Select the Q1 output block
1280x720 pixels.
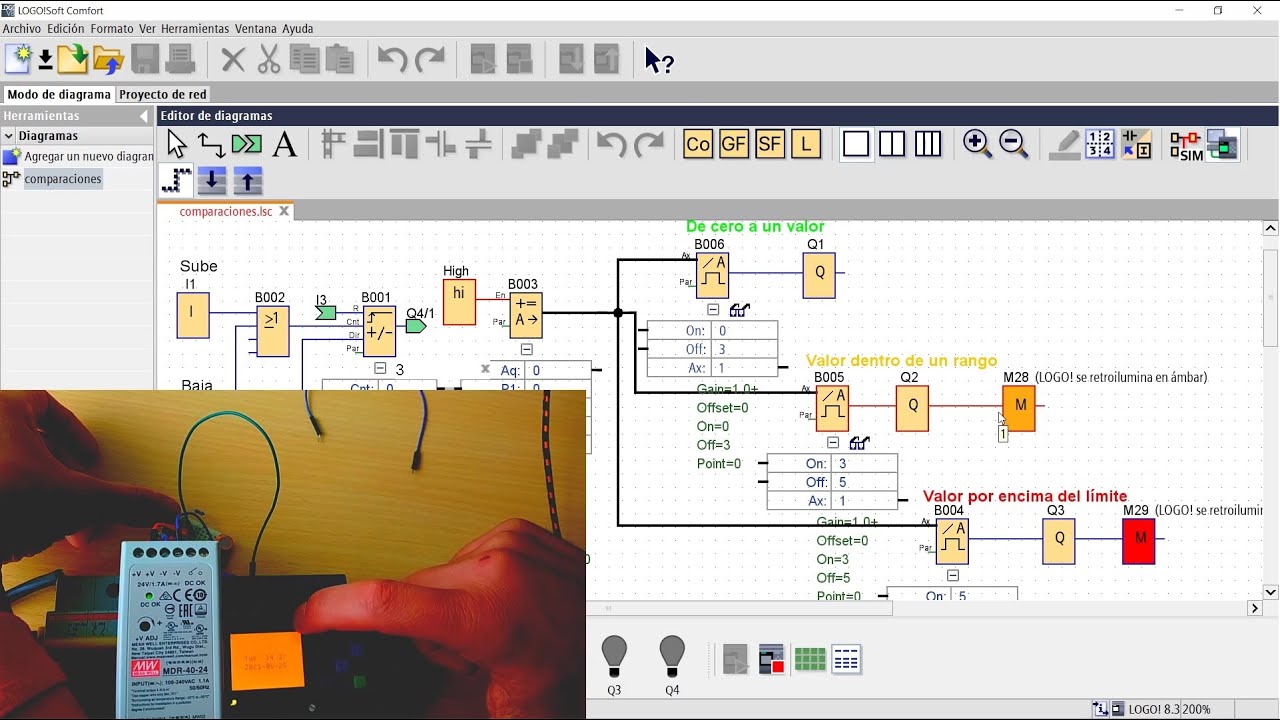[819, 275]
